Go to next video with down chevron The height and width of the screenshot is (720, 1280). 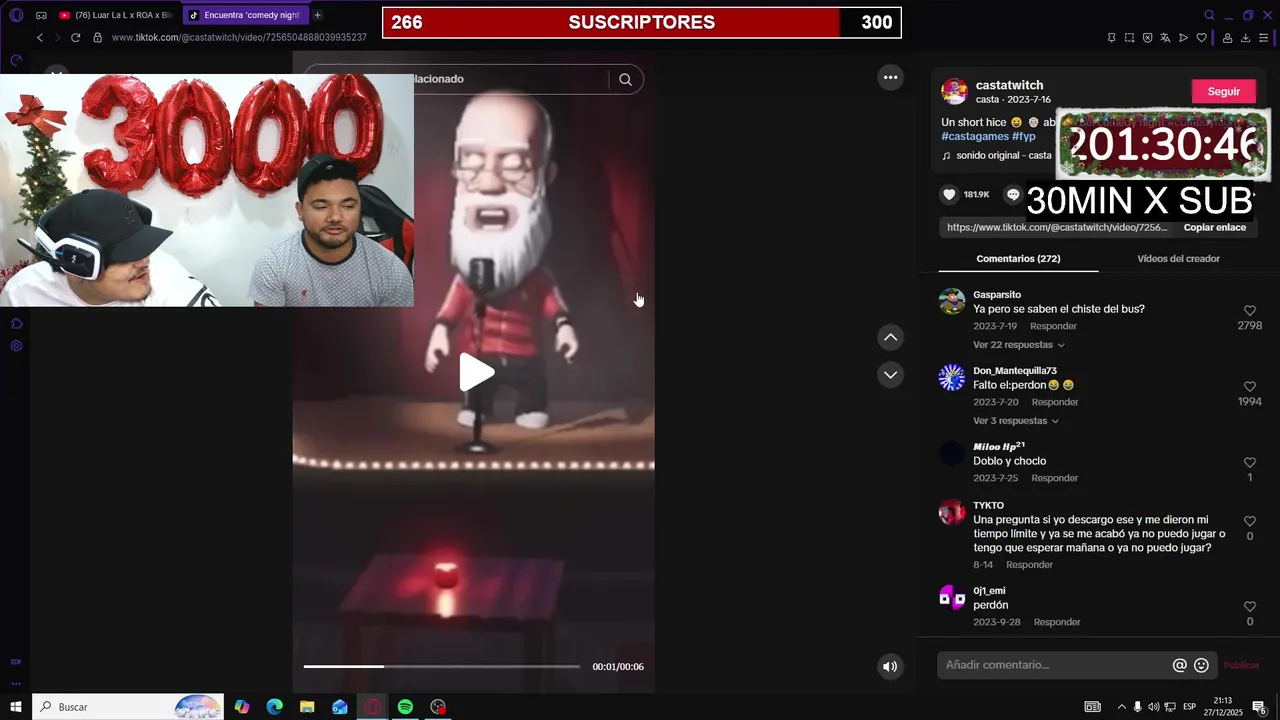pos(890,374)
